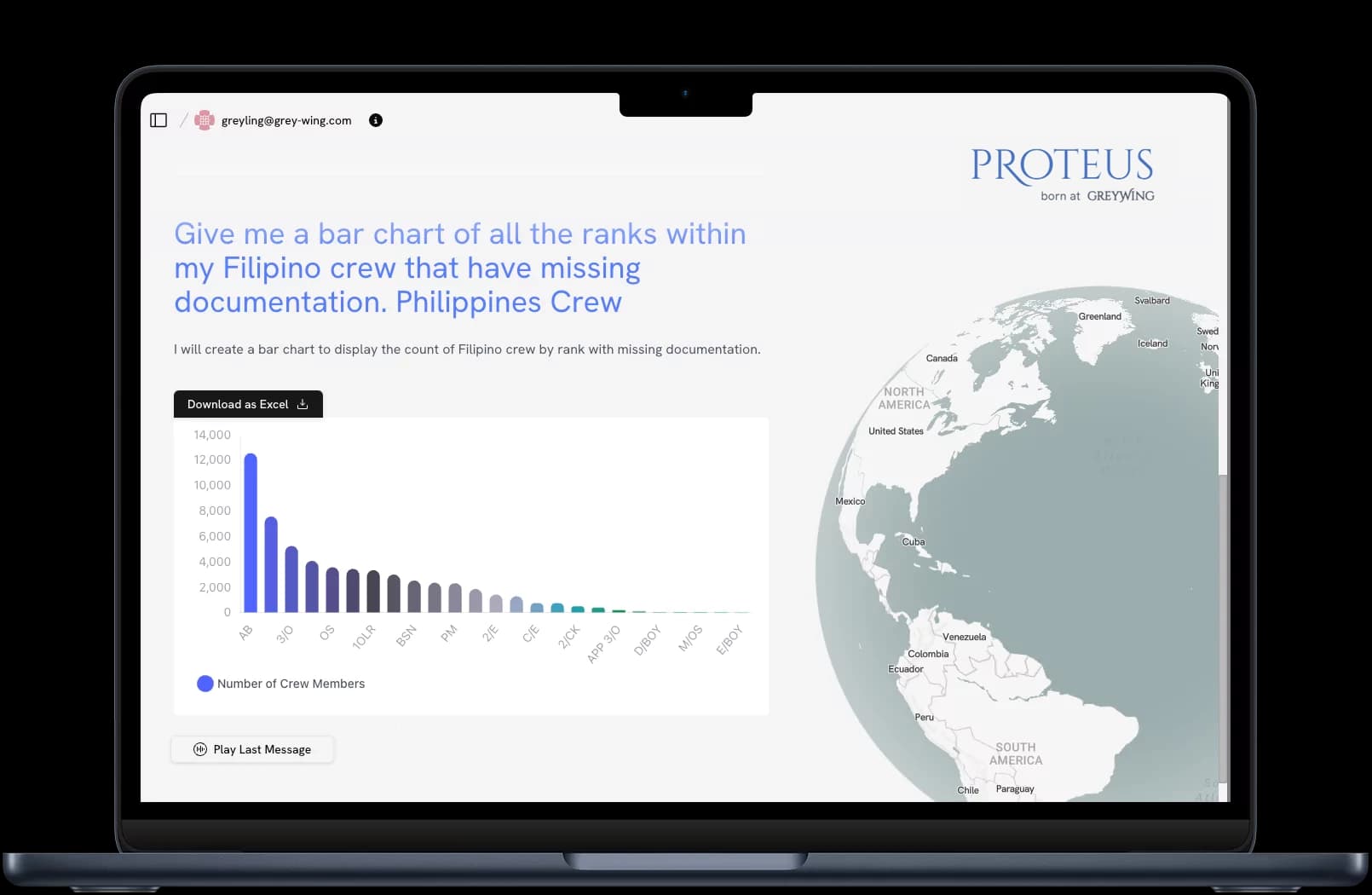Click the C/E axis label

[x=531, y=632]
